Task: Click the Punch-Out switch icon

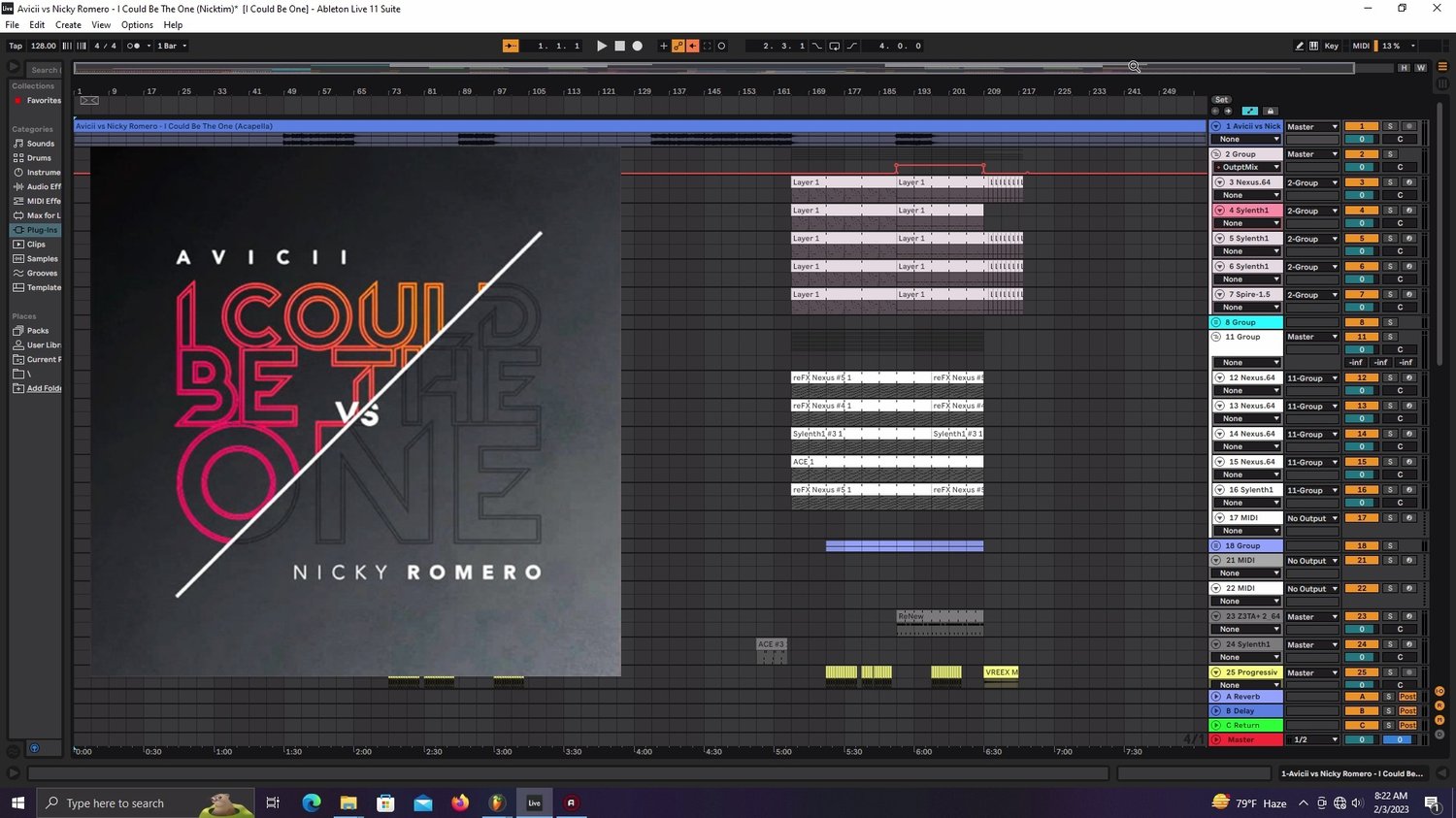Action: (x=852, y=46)
